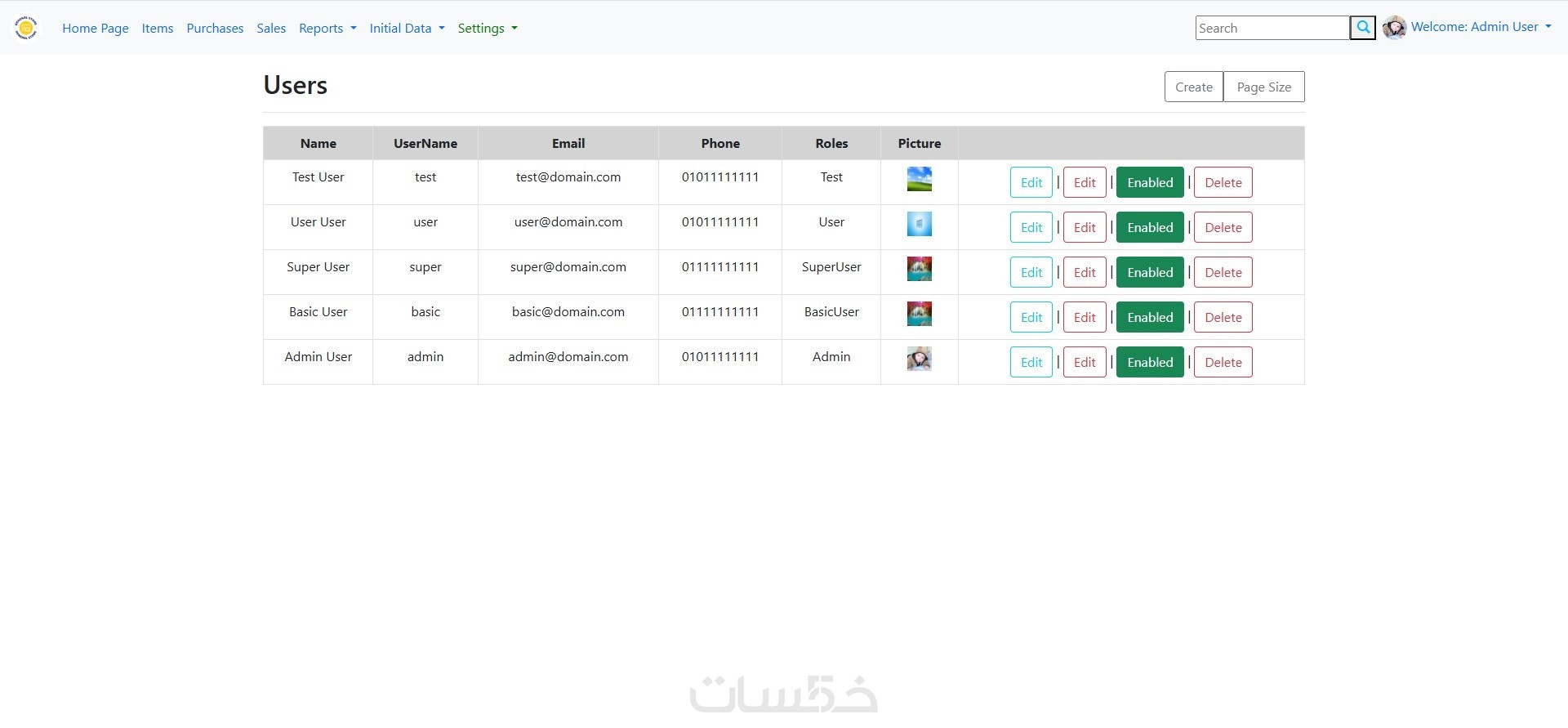Delete Basic User

point(1223,317)
